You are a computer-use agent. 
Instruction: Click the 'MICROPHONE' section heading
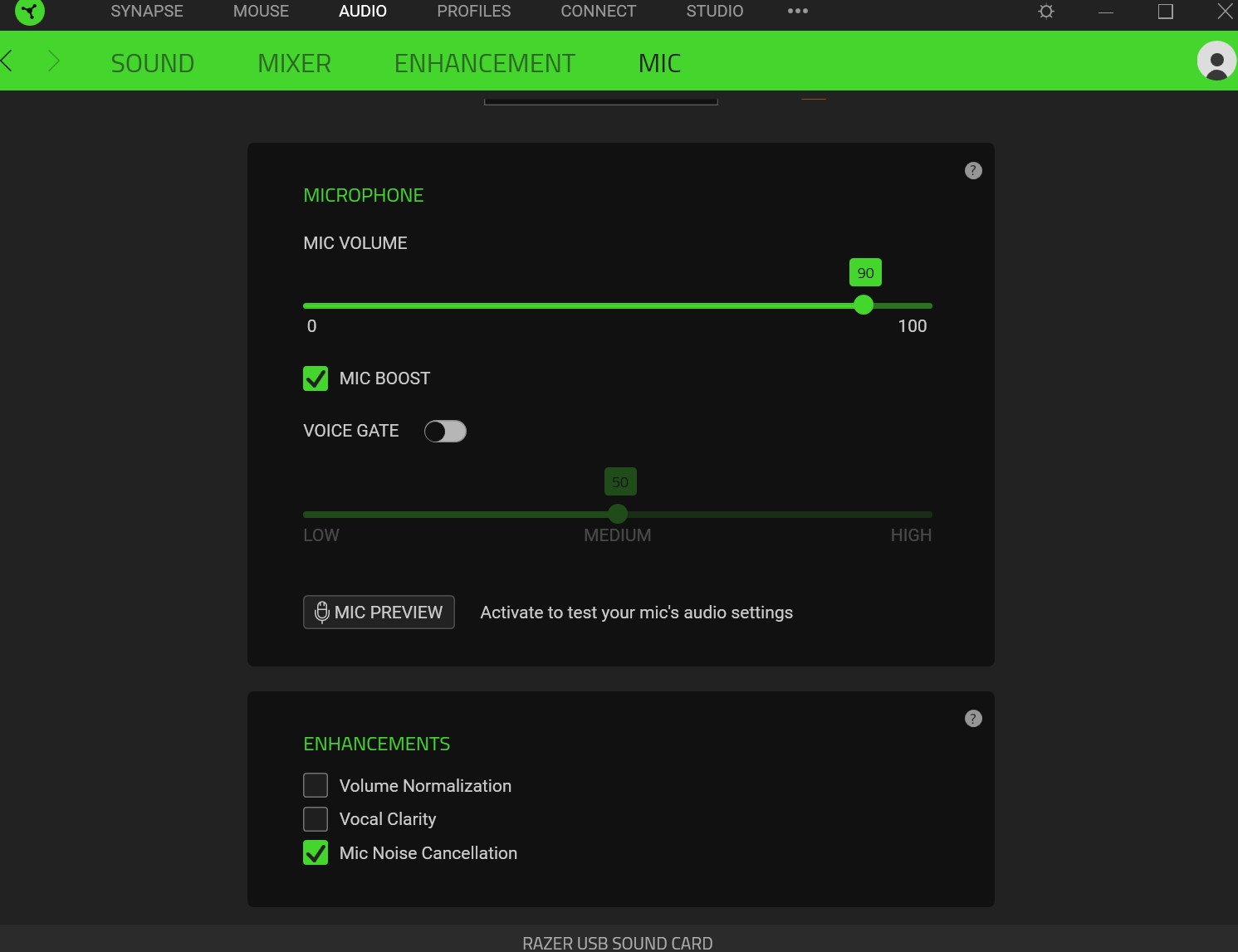(364, 195)
